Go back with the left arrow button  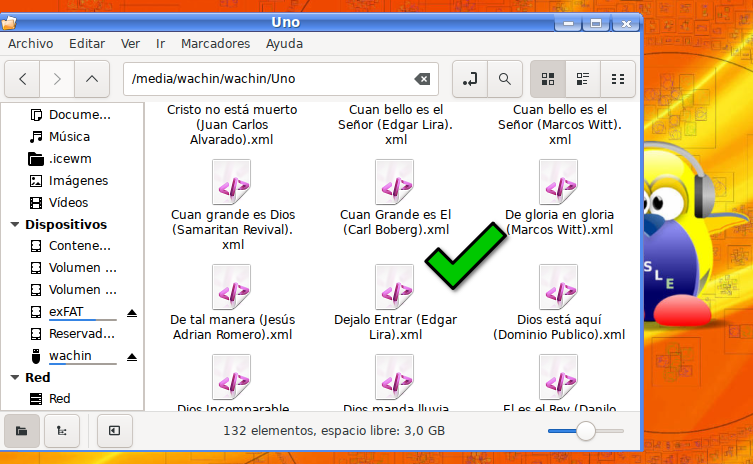23,79
